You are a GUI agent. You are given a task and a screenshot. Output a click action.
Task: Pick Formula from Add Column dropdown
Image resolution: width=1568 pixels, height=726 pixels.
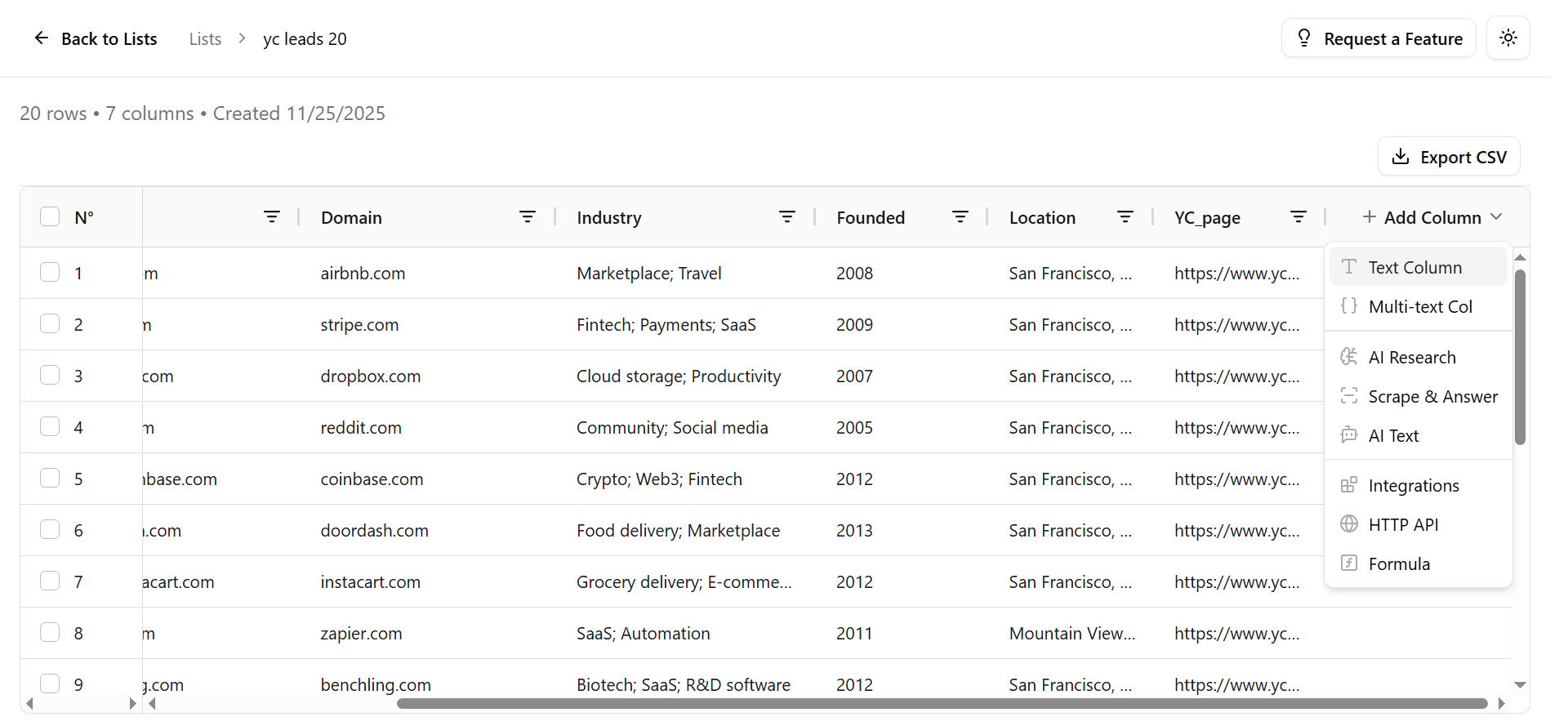point(1398,564)
